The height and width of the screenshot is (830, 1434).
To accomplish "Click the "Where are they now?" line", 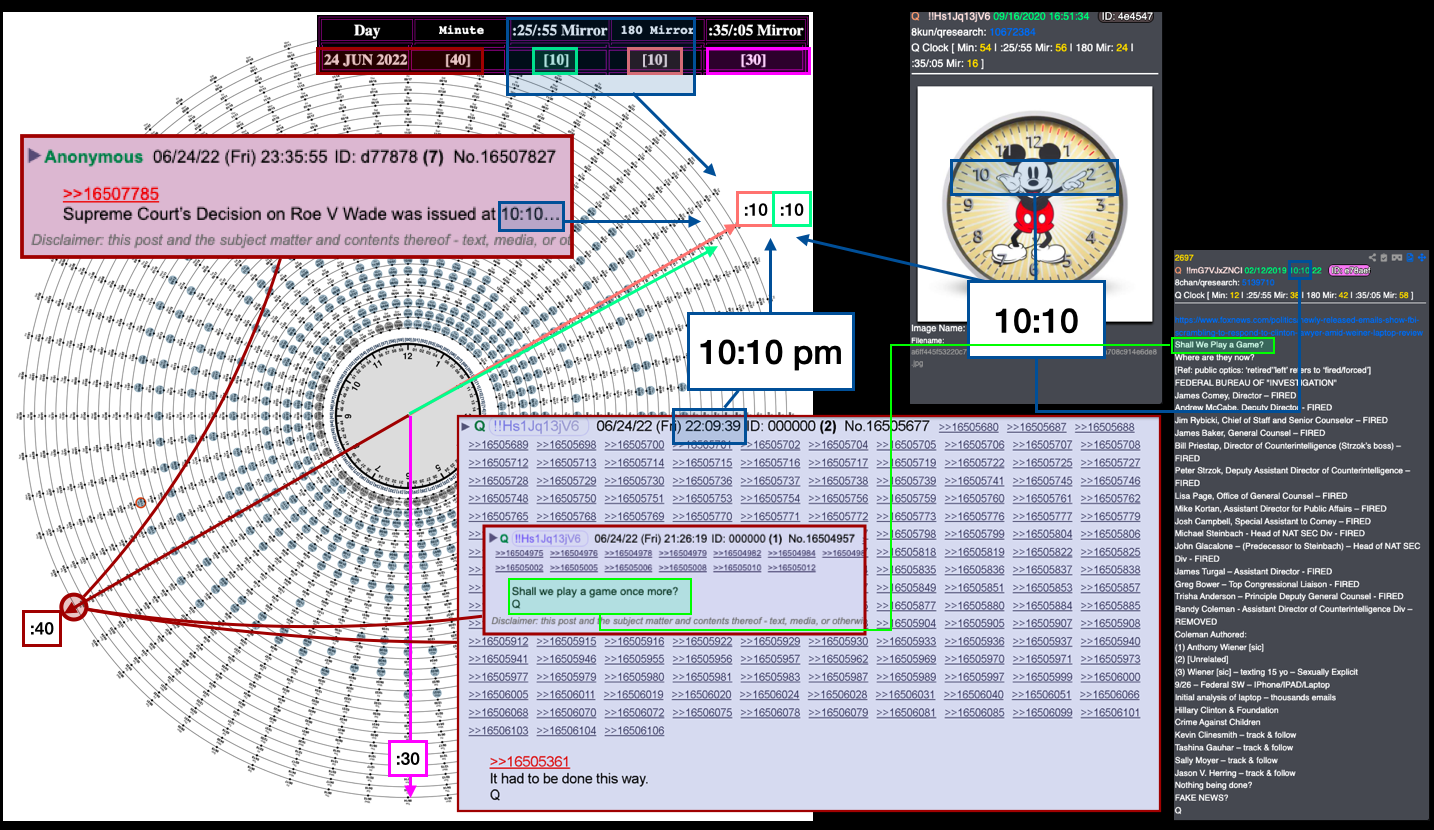I will click(1214, 357).
